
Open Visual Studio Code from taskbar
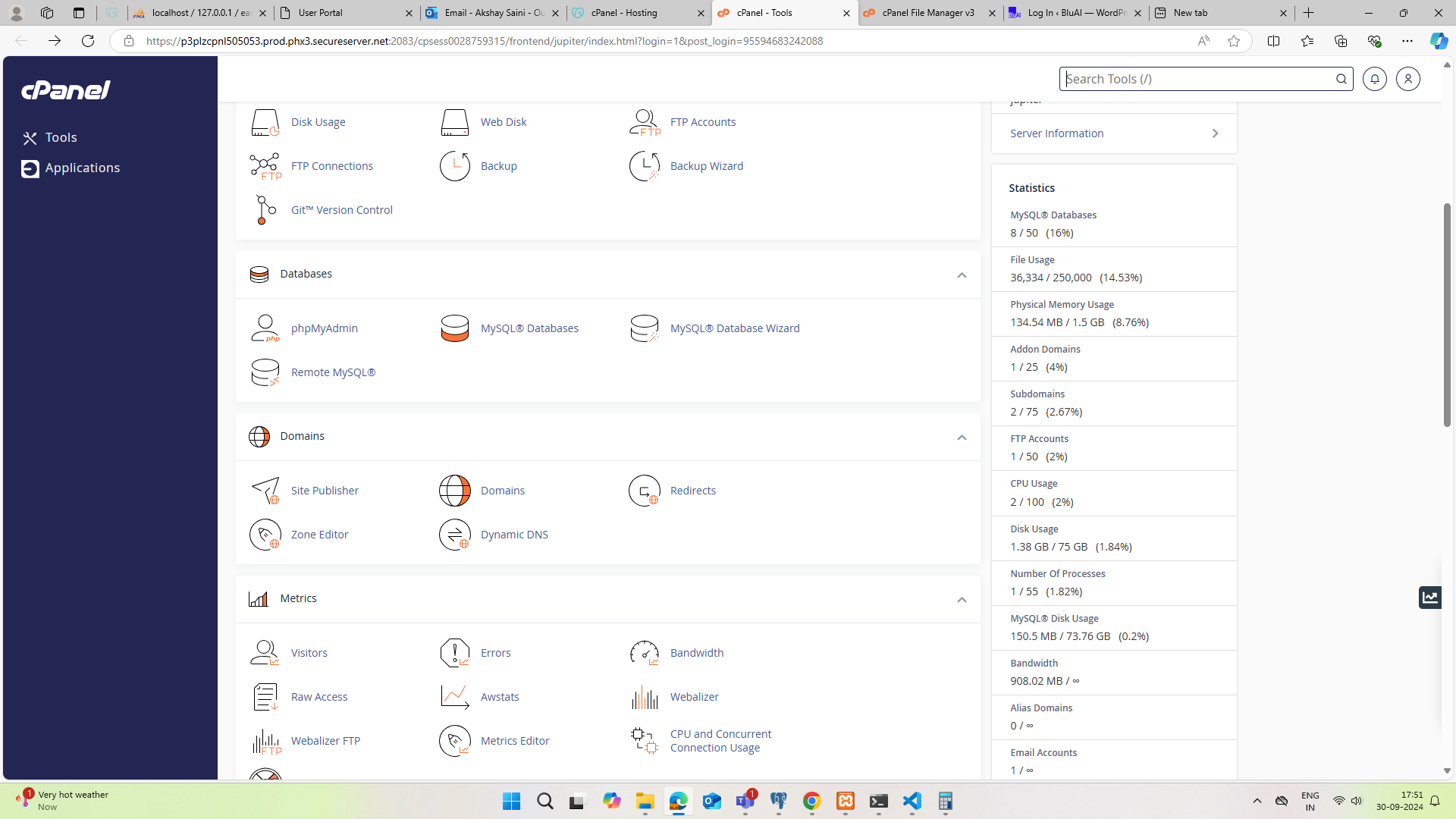(912, 802)
